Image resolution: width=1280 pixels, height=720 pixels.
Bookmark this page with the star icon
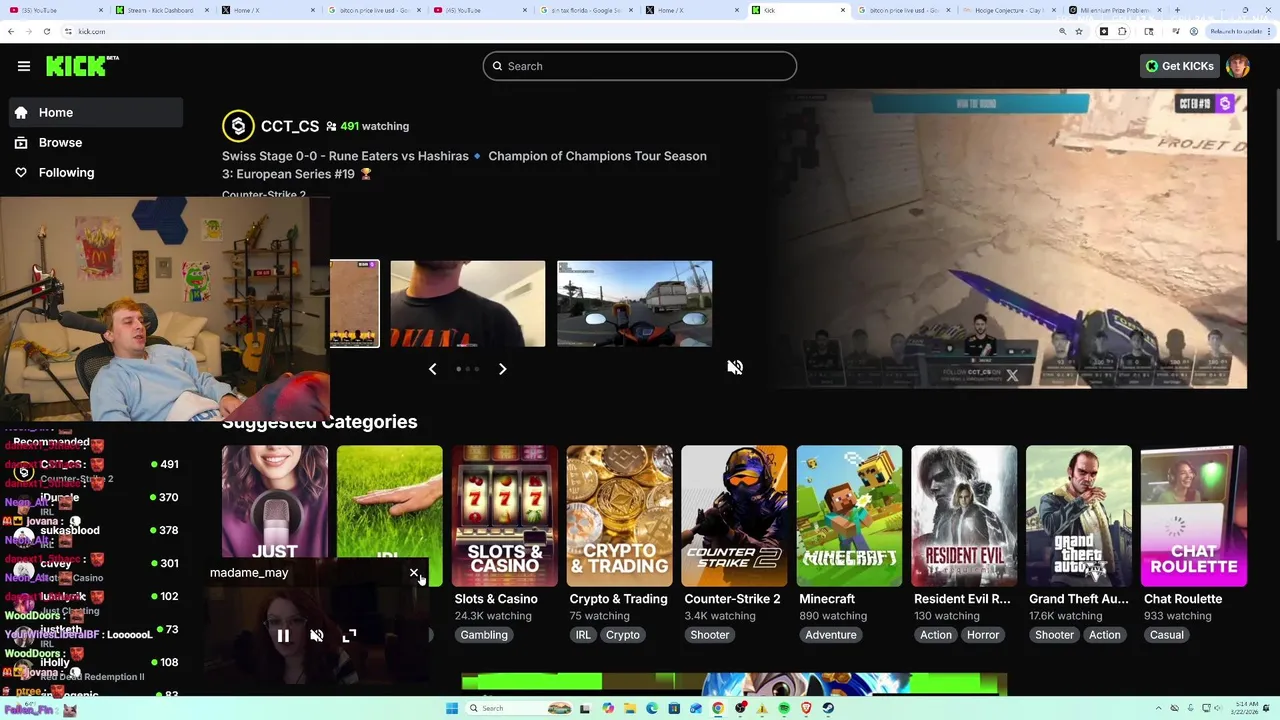point(1079,31)
